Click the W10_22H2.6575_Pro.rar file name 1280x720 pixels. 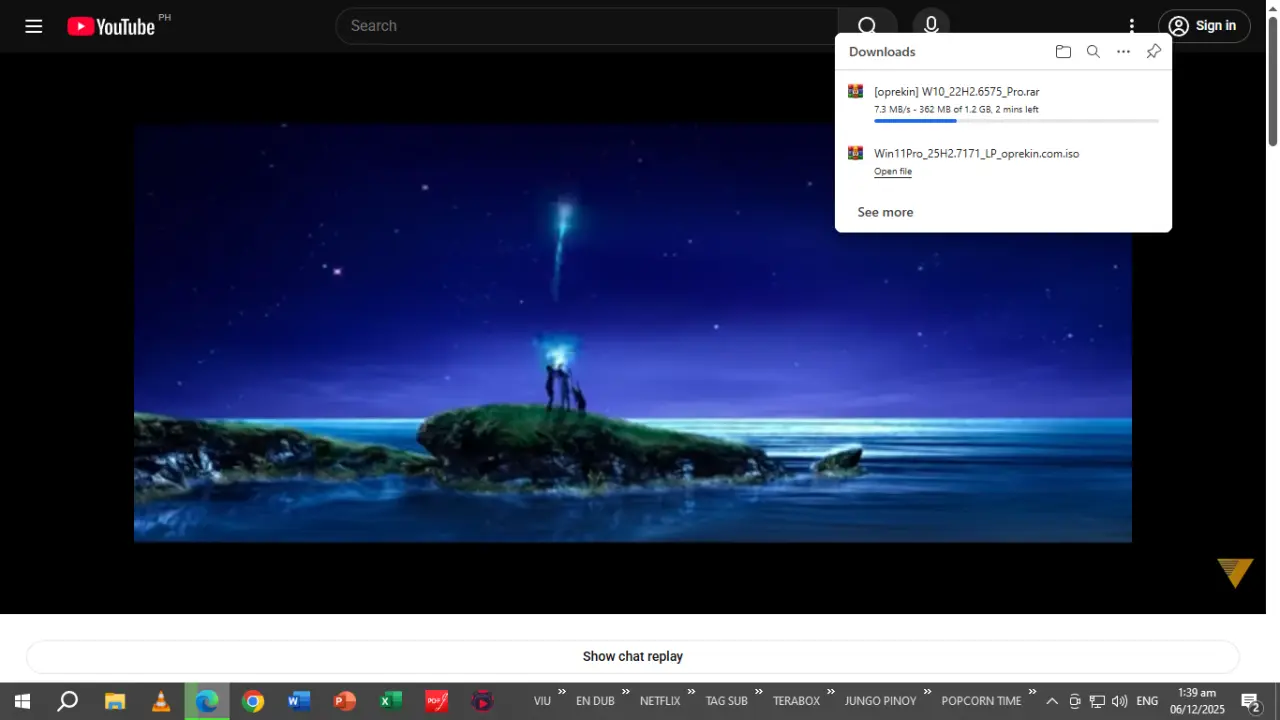point(957,92)
